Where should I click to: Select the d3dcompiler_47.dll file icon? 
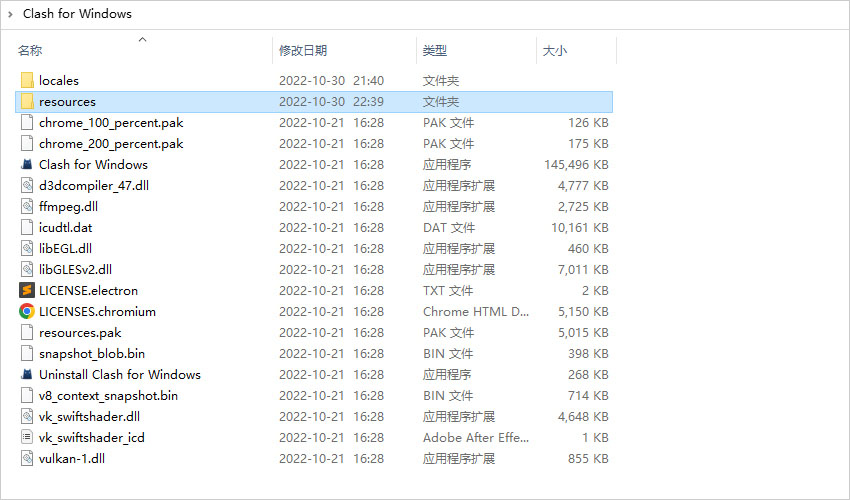(27, 186)
